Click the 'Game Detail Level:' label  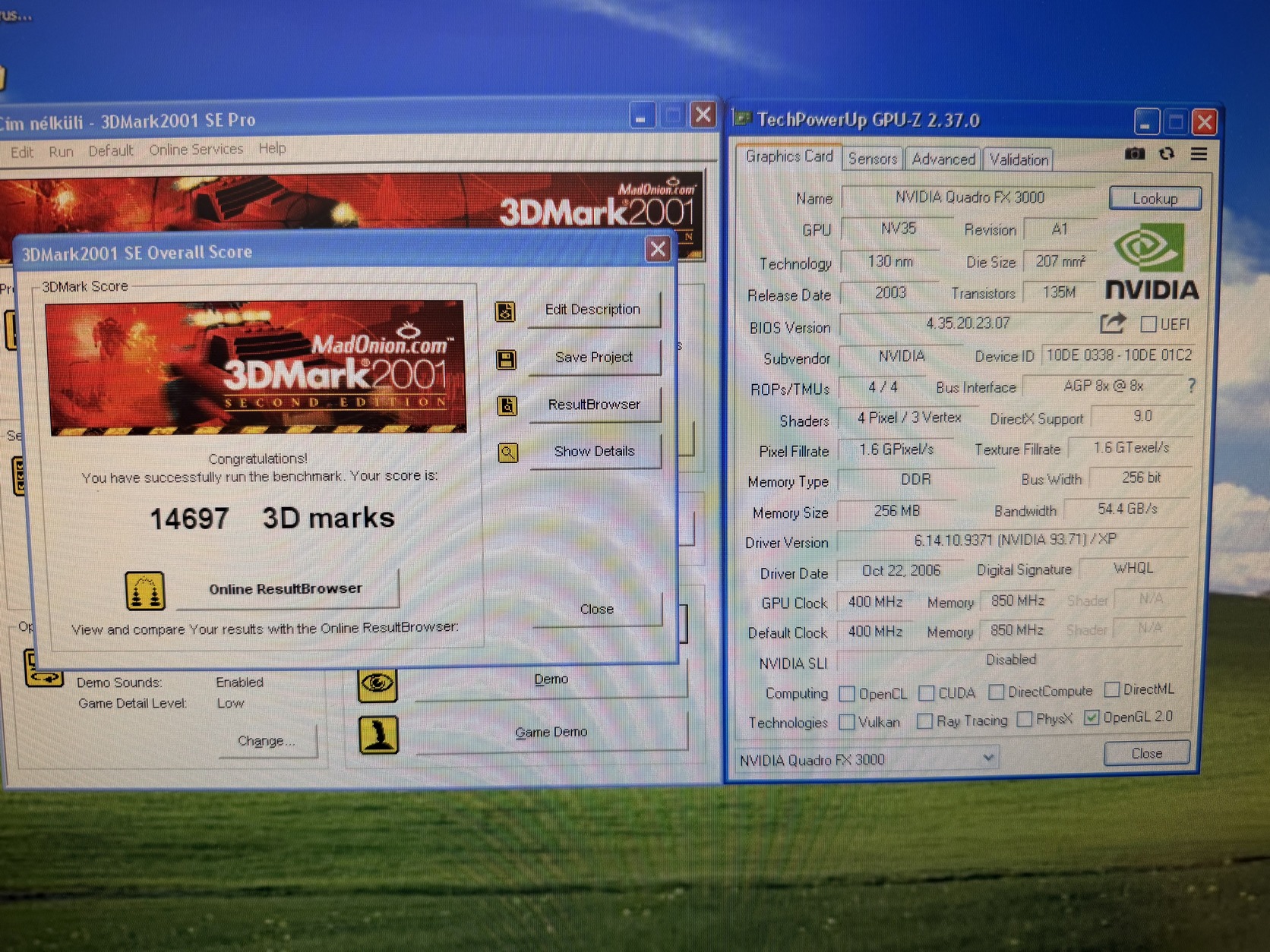[x=132, y=704]
